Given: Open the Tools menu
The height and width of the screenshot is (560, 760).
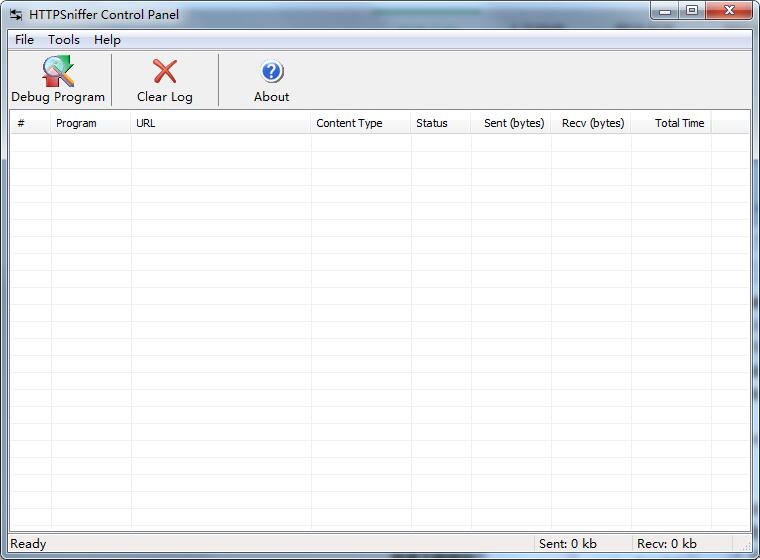Looking at the screenshot, I should [x=64, y=40].
